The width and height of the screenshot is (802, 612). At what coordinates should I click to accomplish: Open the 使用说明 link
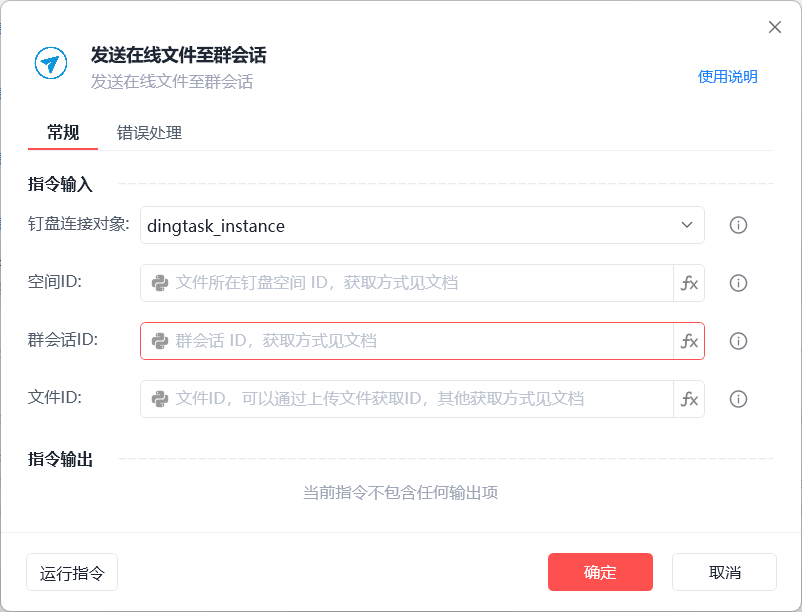point(727,77)
